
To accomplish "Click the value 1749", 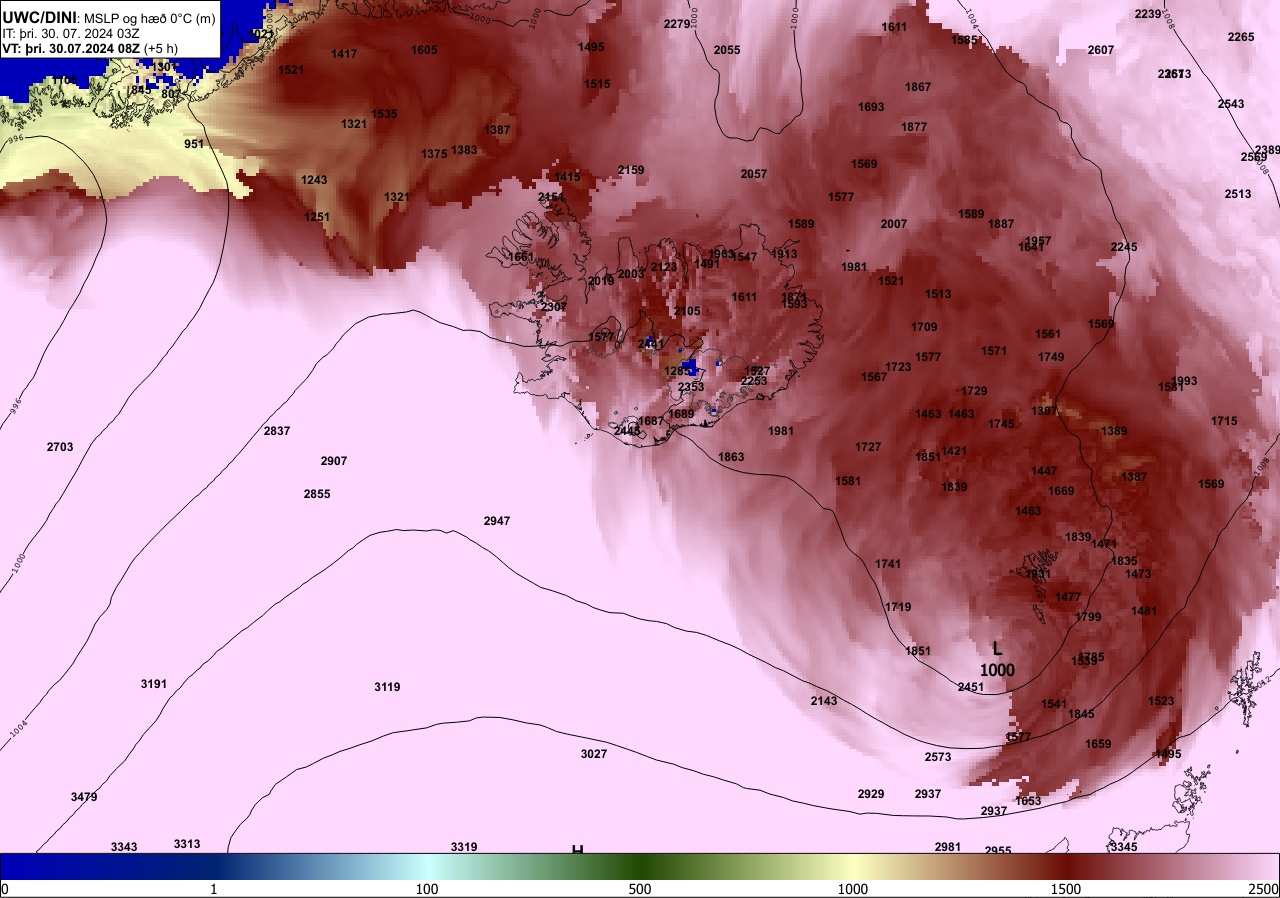I will coord(1051,357).
